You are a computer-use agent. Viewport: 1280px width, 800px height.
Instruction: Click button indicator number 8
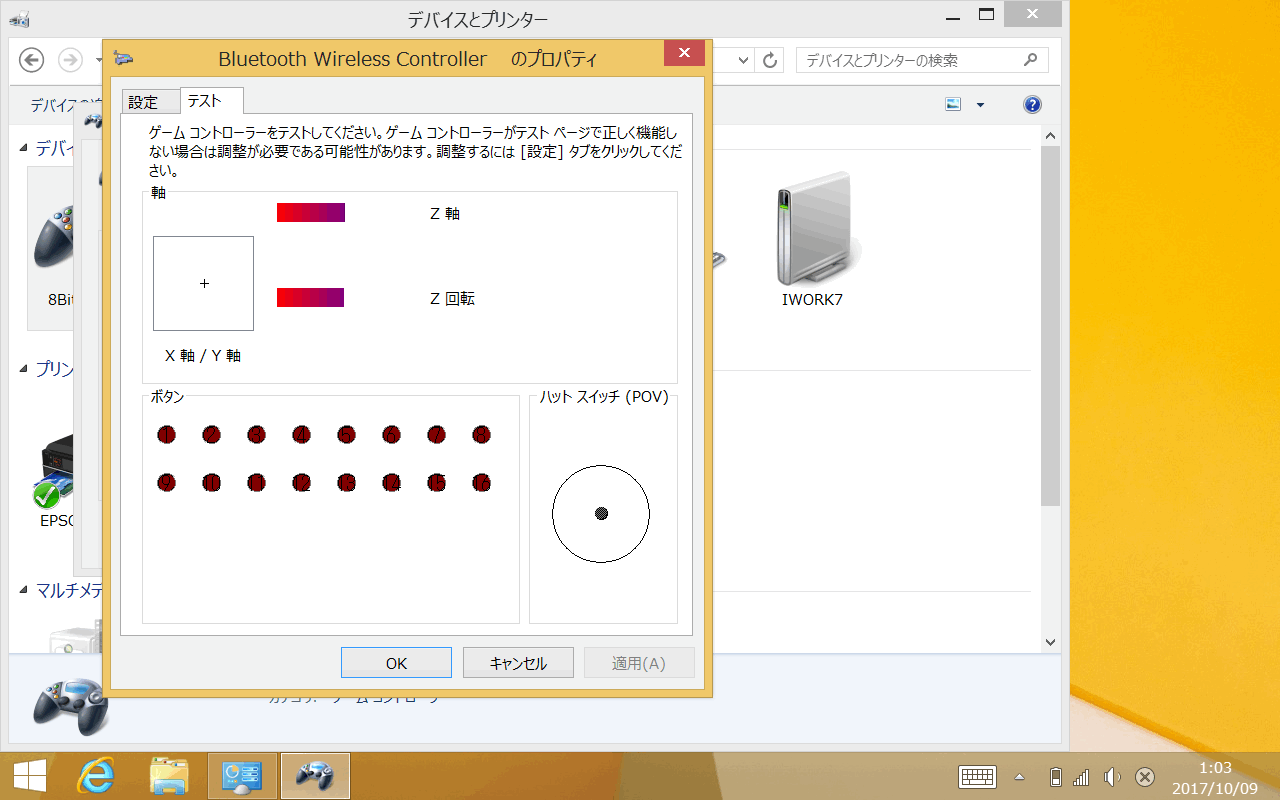click(x=481, y=434)
